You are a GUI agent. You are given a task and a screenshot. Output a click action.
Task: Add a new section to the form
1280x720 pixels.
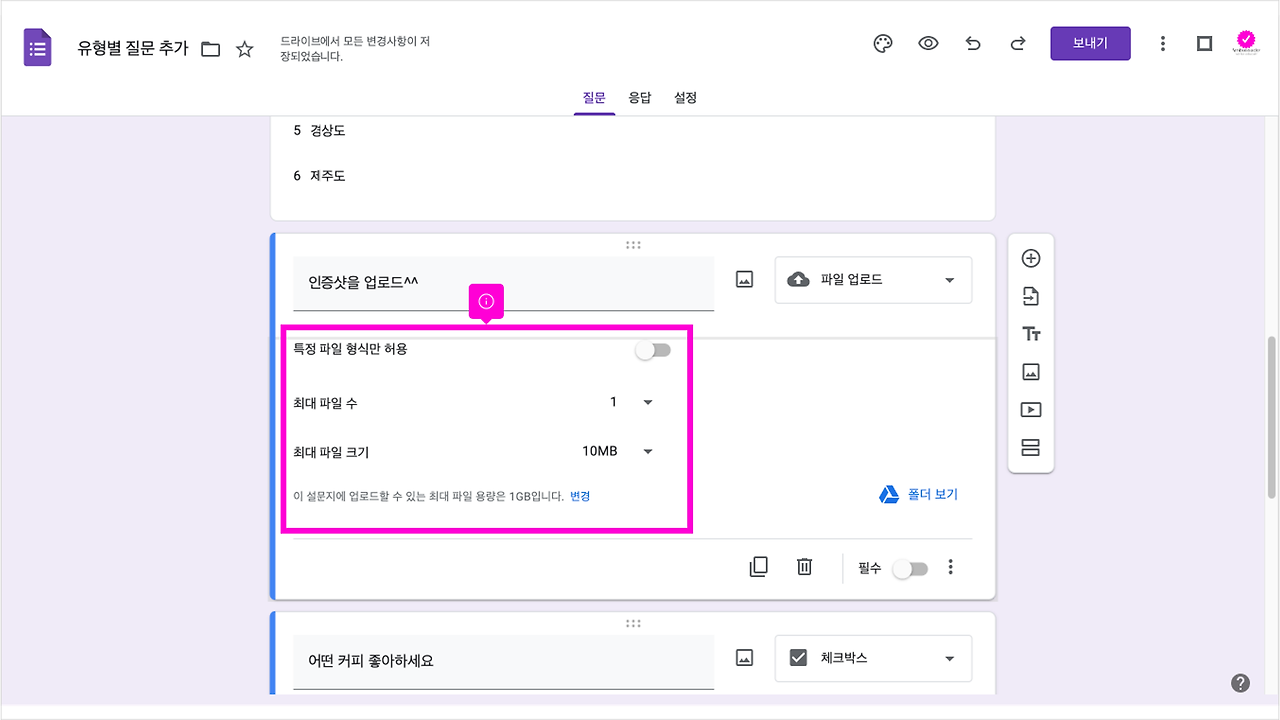pyautogui.click(x=1030, y=447)
